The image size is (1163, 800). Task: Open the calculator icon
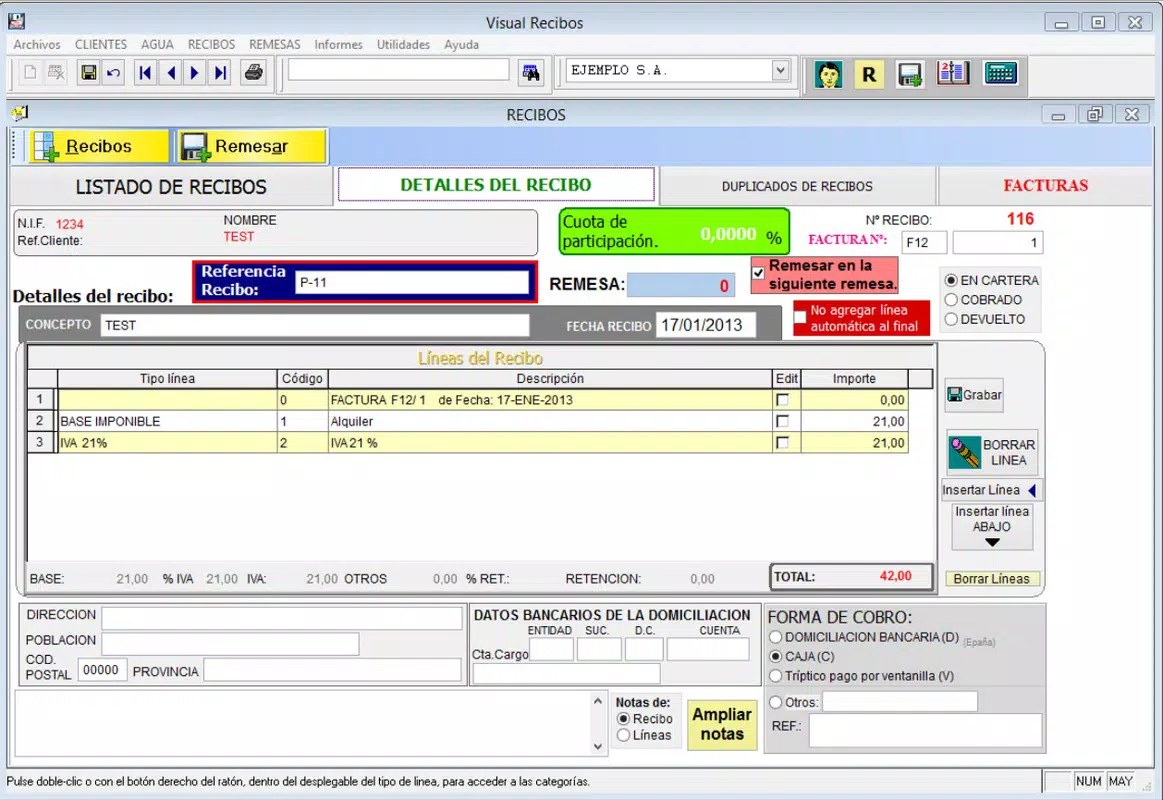[1001, 73]
